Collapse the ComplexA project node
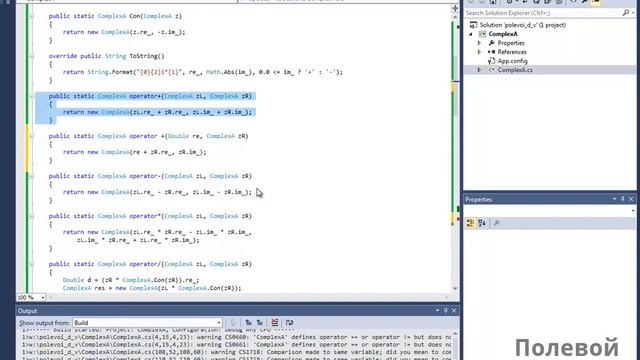This screenshot has width=640, height=360. tap(471, 34)
